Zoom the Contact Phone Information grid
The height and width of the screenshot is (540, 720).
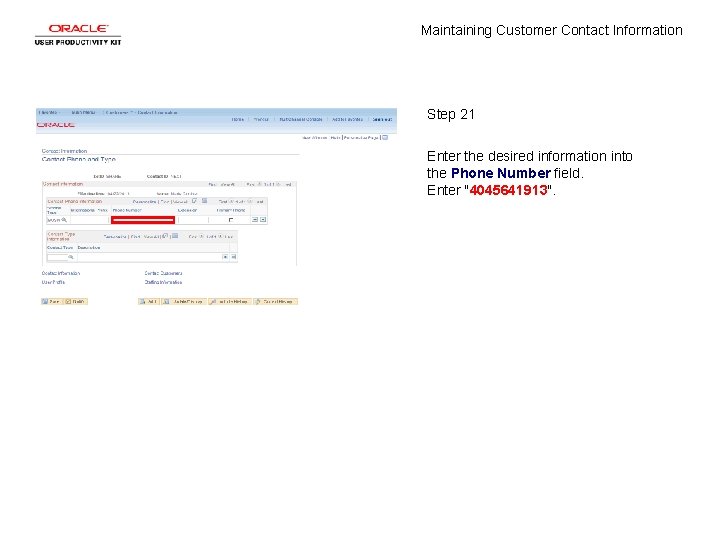[195, 201]
